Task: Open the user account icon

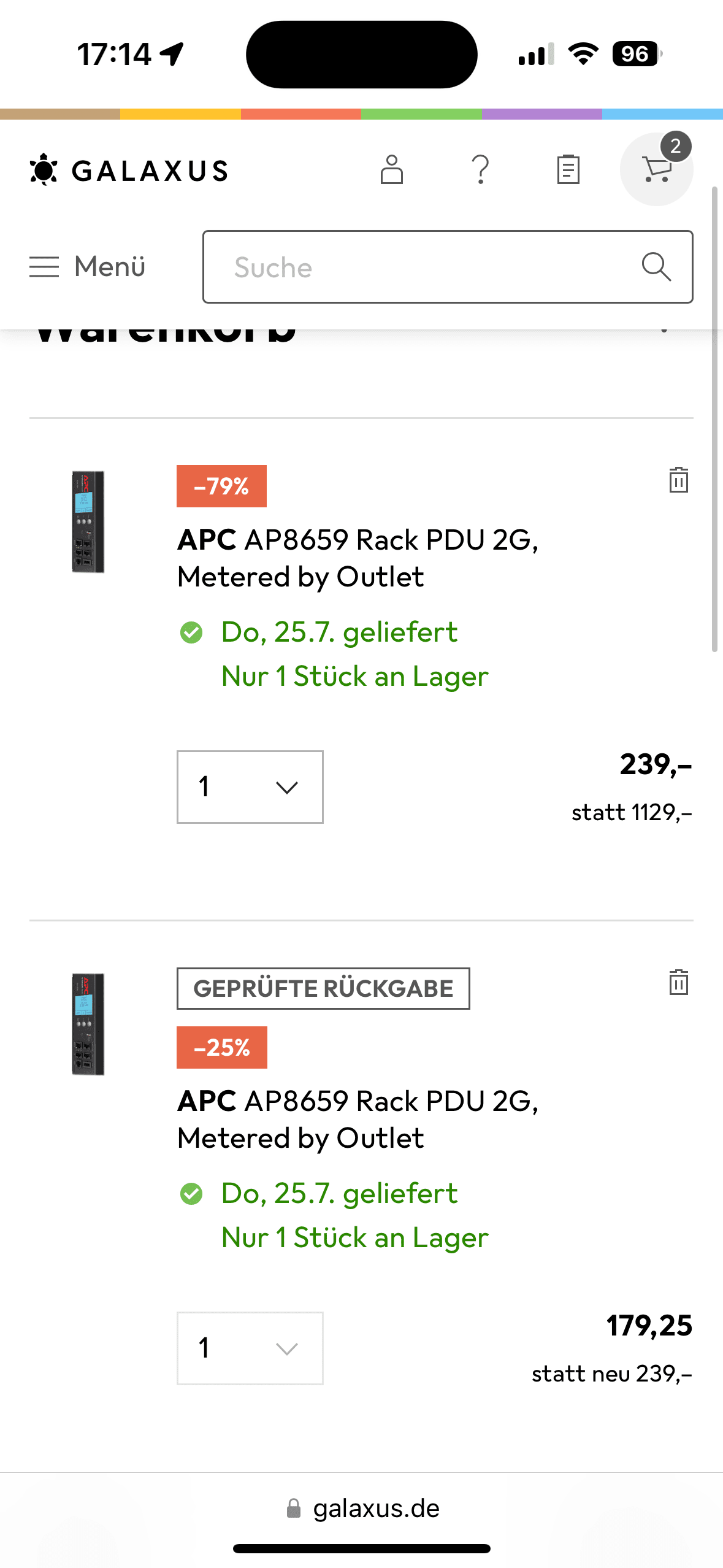Action: coord(391,169)
